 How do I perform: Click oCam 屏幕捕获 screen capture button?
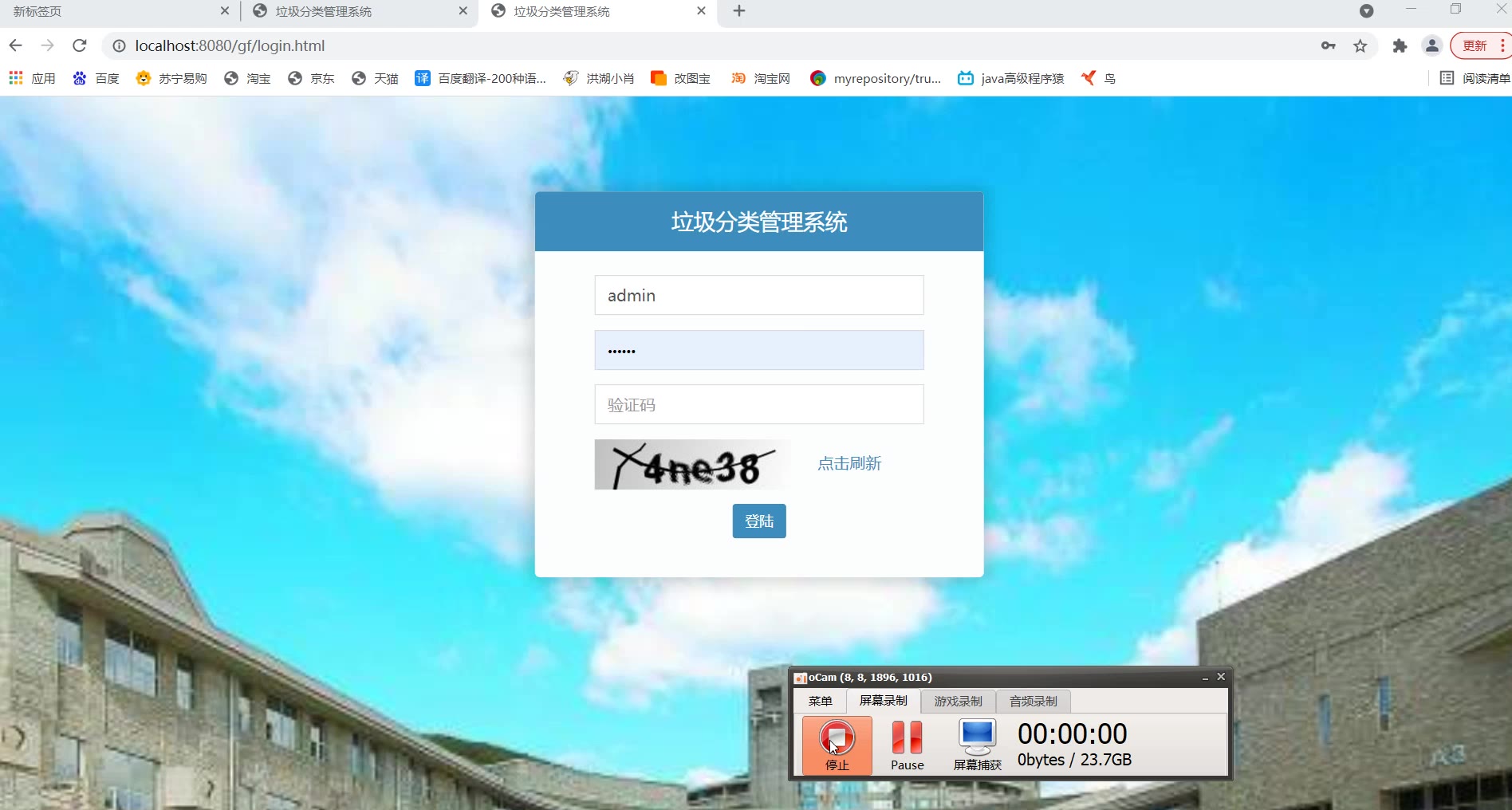click(x=977, y=745)
